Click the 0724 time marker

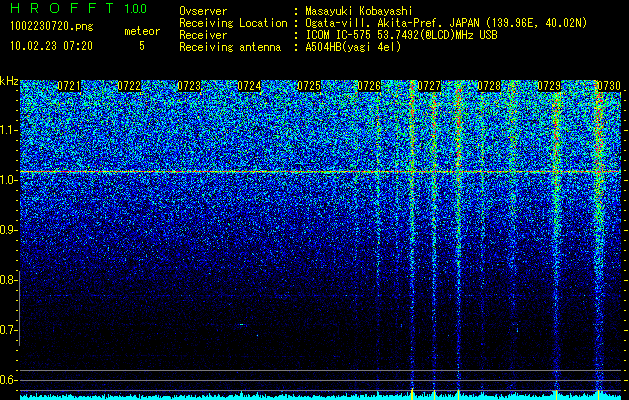(249, 86)
